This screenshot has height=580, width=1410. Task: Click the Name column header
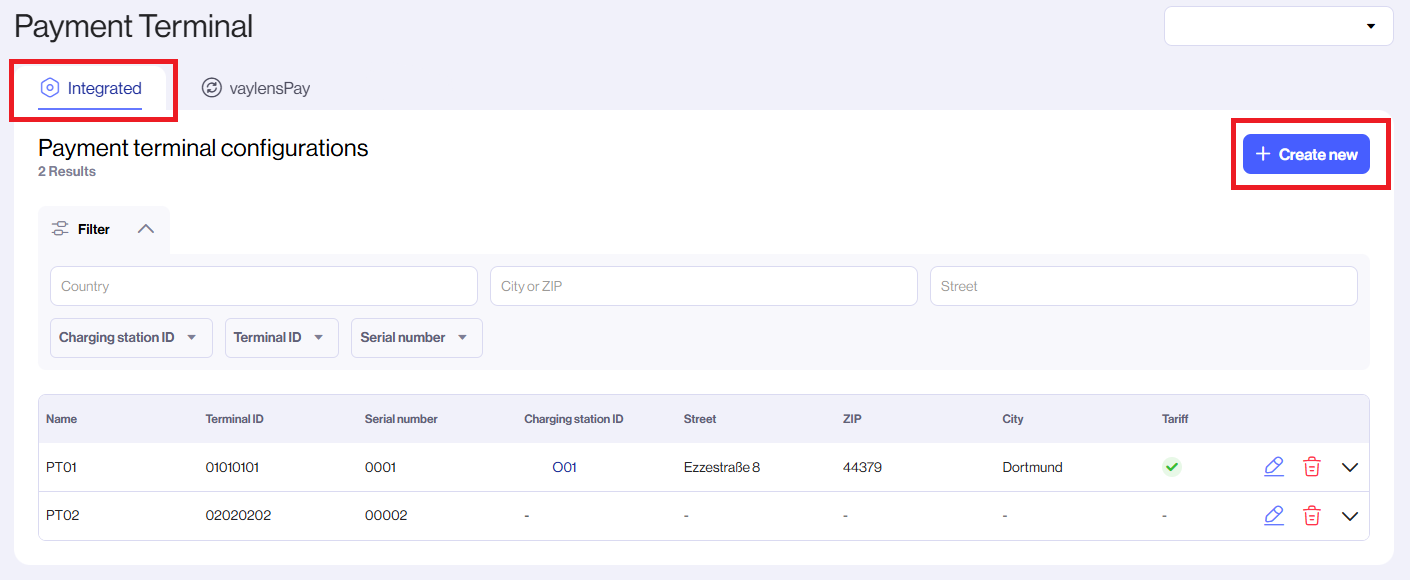pyautogui.click(x=61, y=419)
